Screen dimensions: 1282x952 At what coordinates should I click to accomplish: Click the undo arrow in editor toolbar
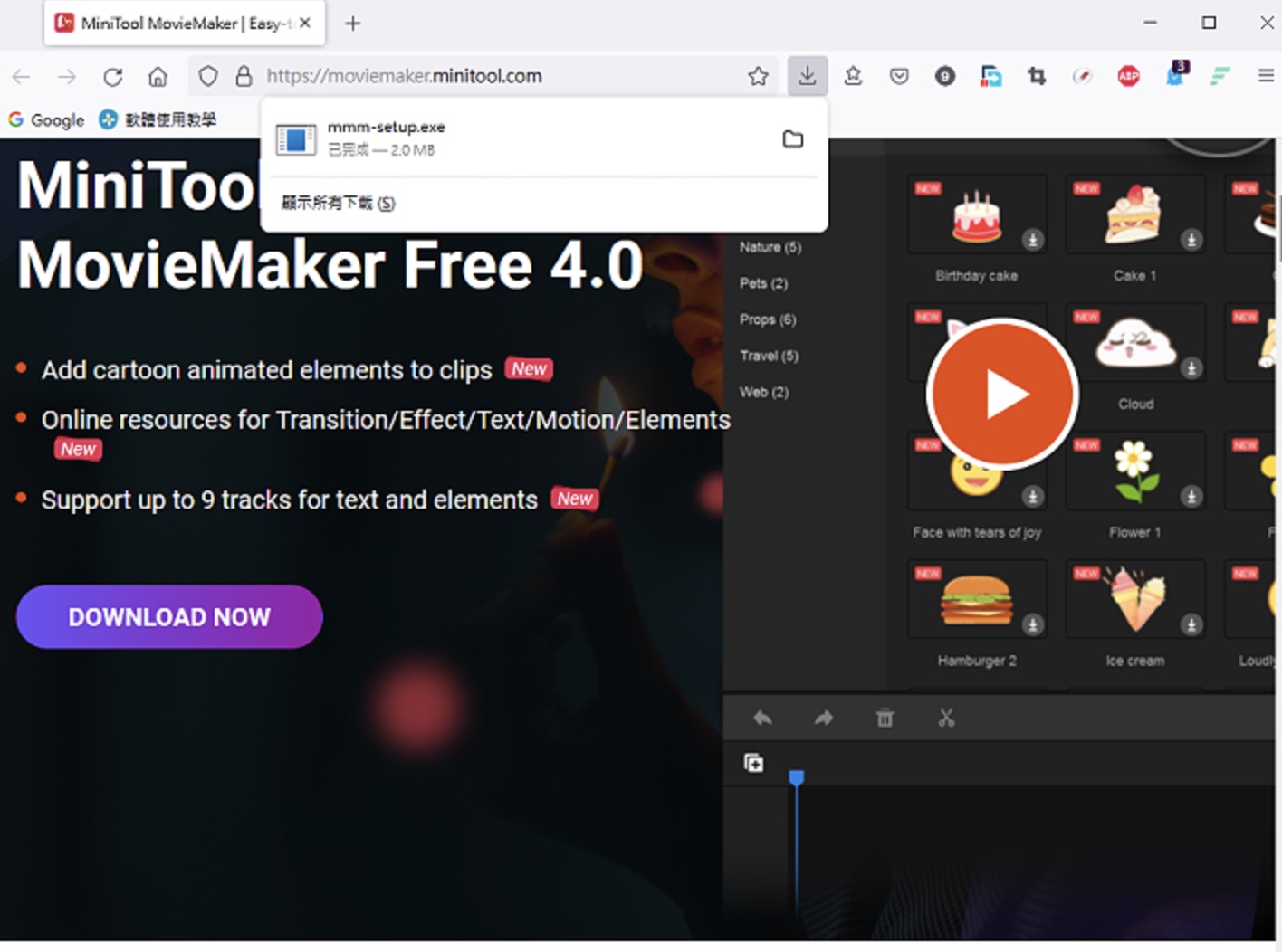[x=762, y=718]
